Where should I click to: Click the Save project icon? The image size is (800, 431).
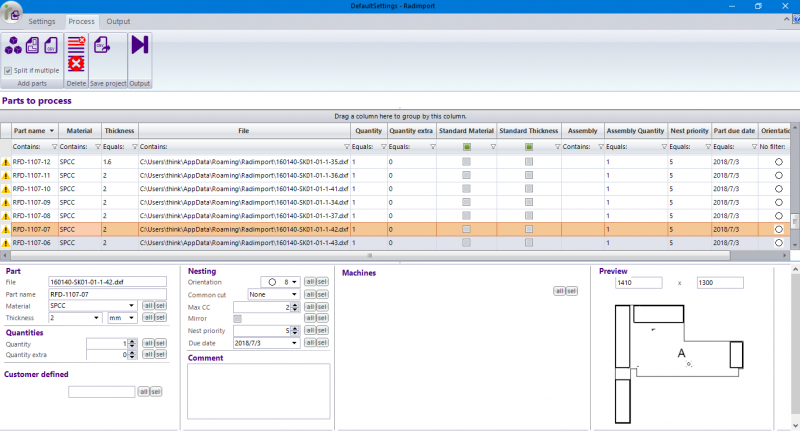tap(101, 45)
